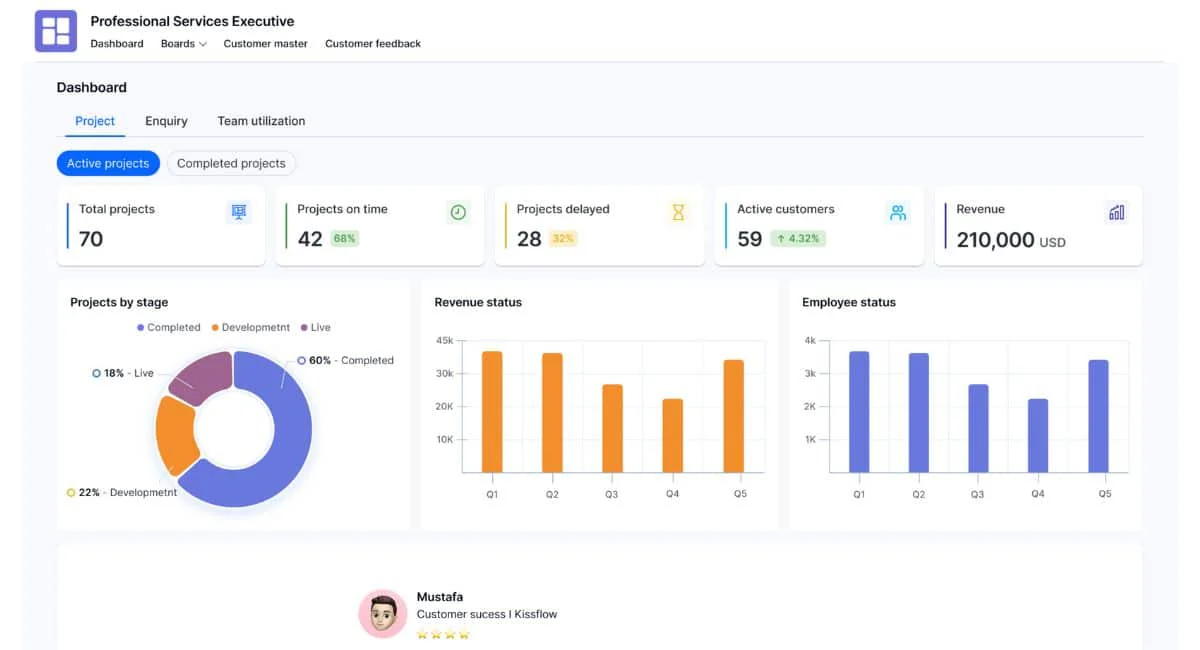The width and height of the screenshot is (1200, 650).
Task: Click the 4.32% active customers badge
Action: click(798, 239)
